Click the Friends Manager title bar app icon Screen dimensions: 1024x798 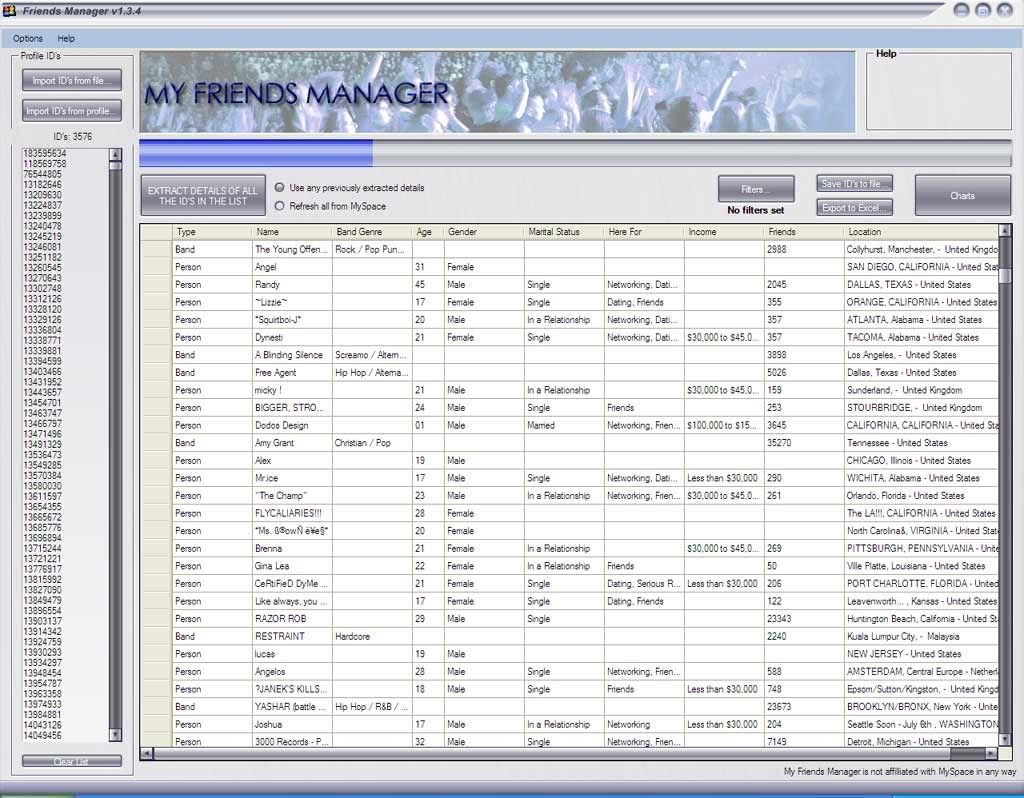coord(9,10)
